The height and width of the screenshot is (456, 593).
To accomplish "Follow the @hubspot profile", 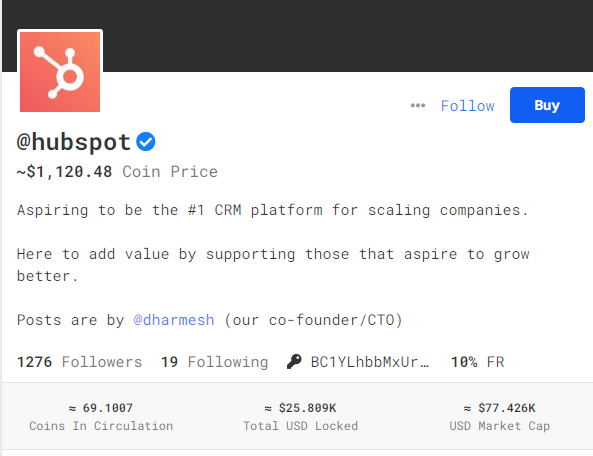I will (x=468, y=105).
